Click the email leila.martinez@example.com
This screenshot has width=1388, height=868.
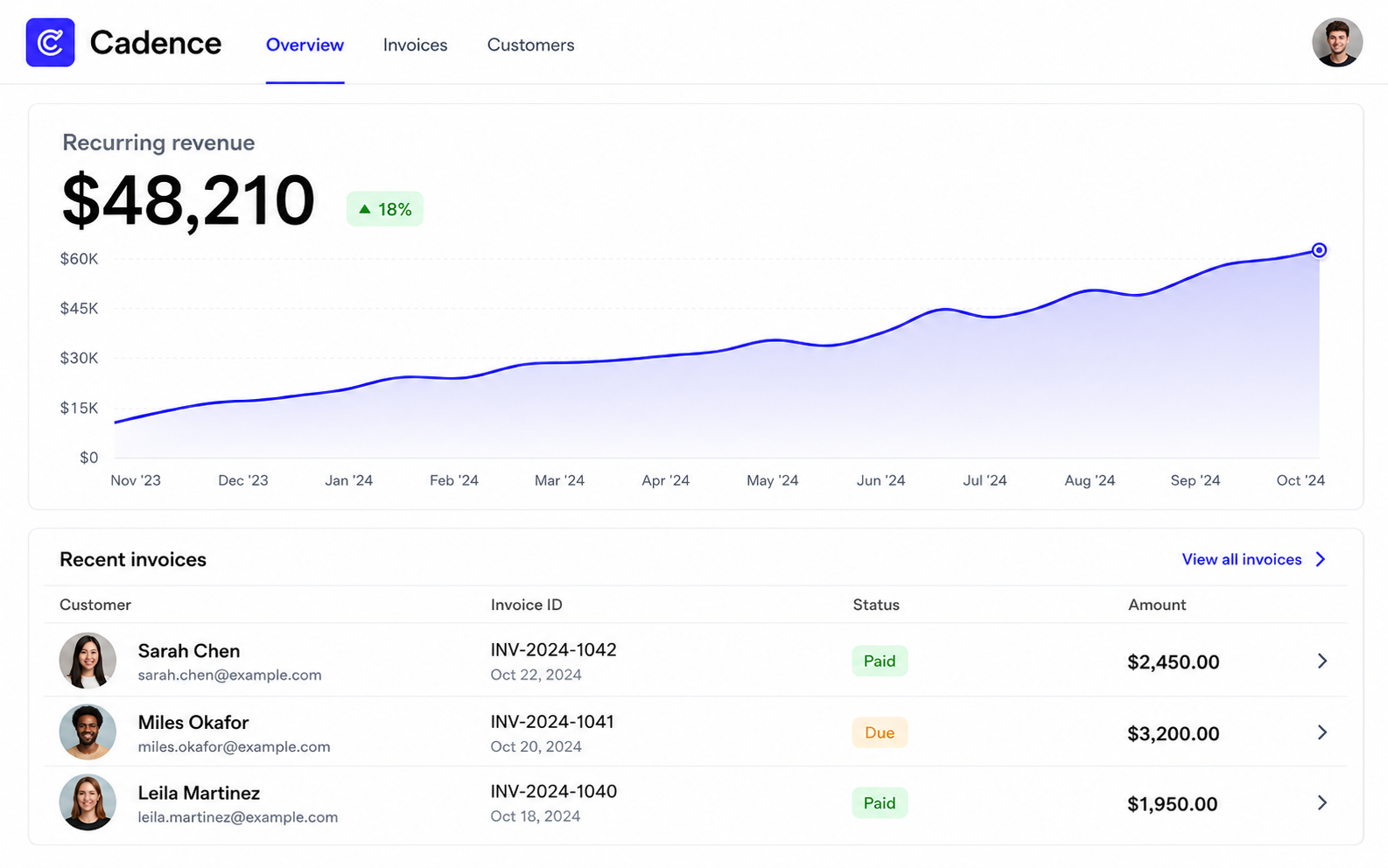tap(237, 816)
